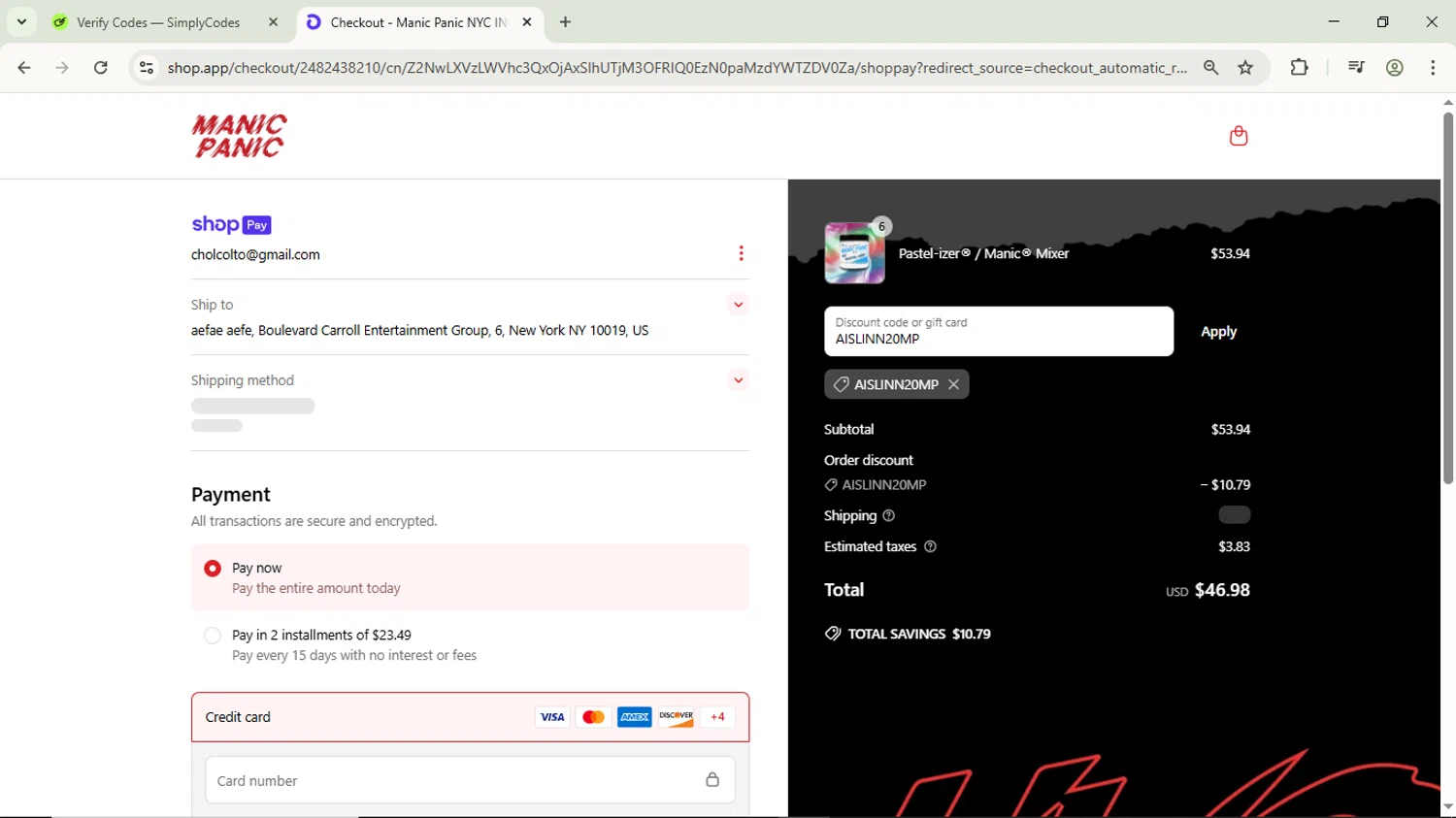This screenshot has height=818, width=1456.
Task: Go back to the previous page
Action: coord(24,68)
